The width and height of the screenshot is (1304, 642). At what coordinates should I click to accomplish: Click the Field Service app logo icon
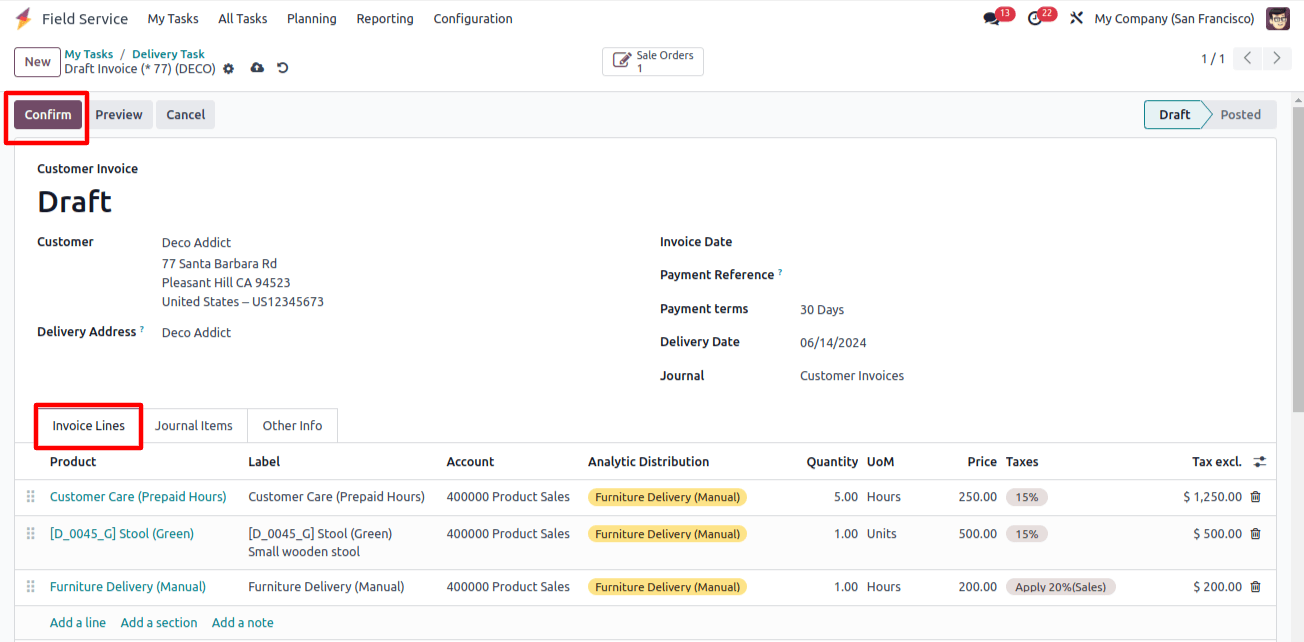(x=23, y=18)
